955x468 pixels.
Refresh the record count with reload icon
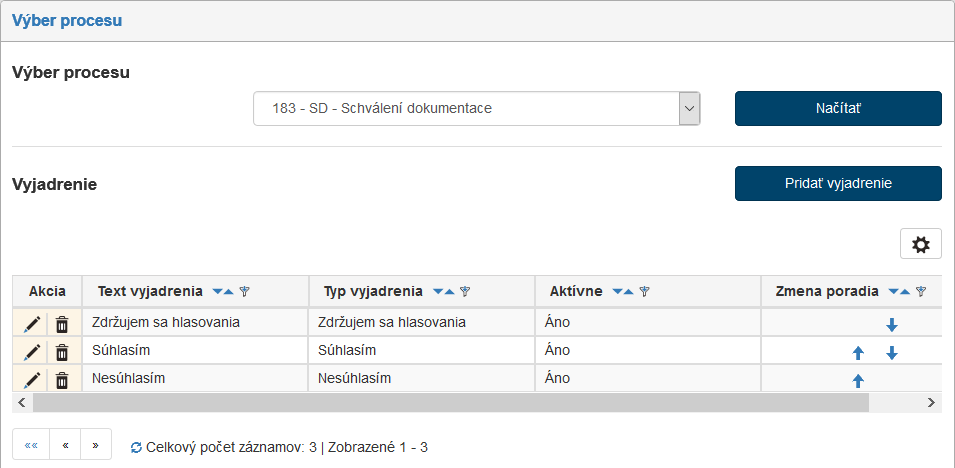(136, 448)
